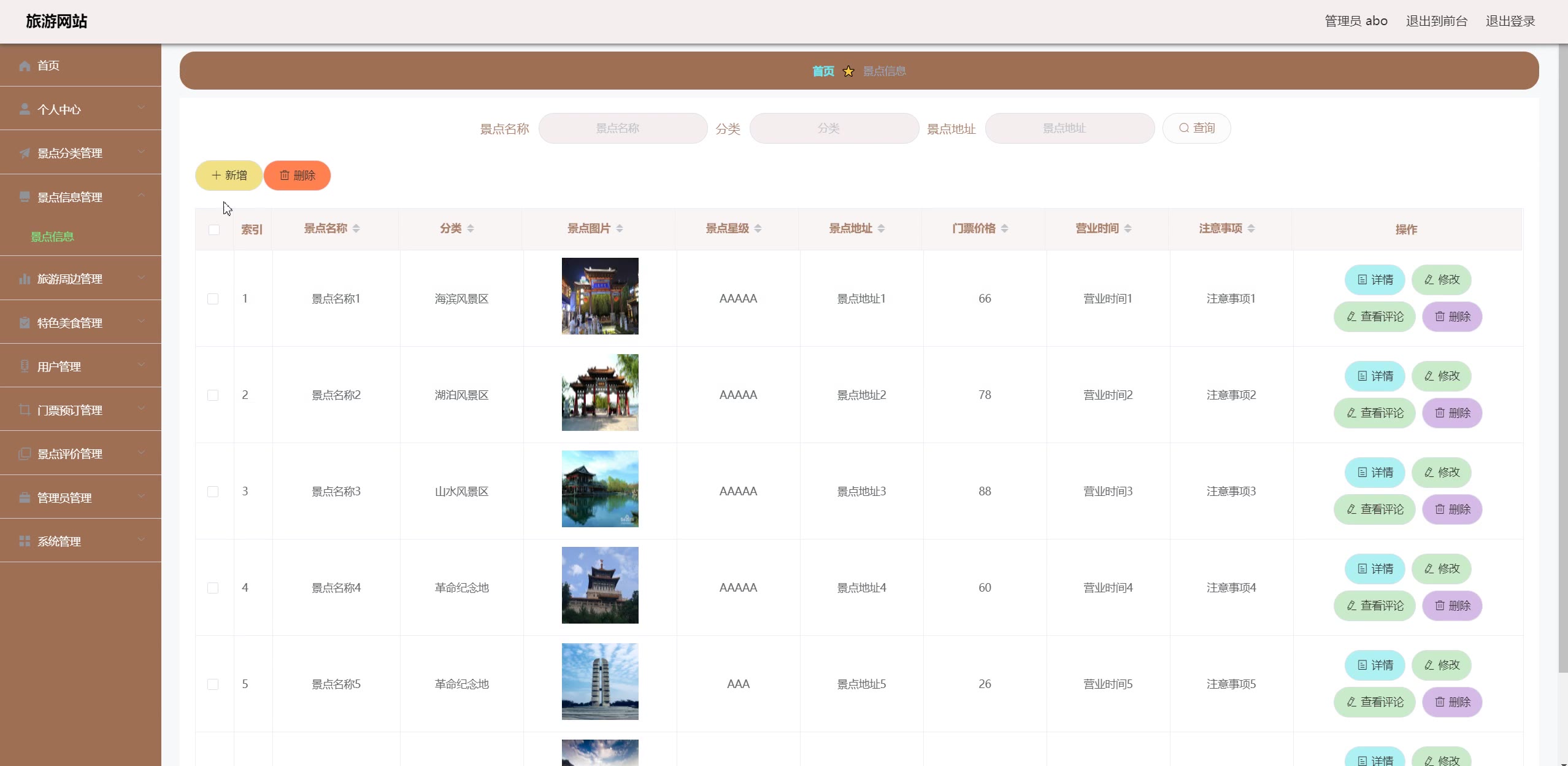Expand the 景点分类管理 chevron
The height and width of the screenshot is (766, 1568).
(x=142, y=151)
